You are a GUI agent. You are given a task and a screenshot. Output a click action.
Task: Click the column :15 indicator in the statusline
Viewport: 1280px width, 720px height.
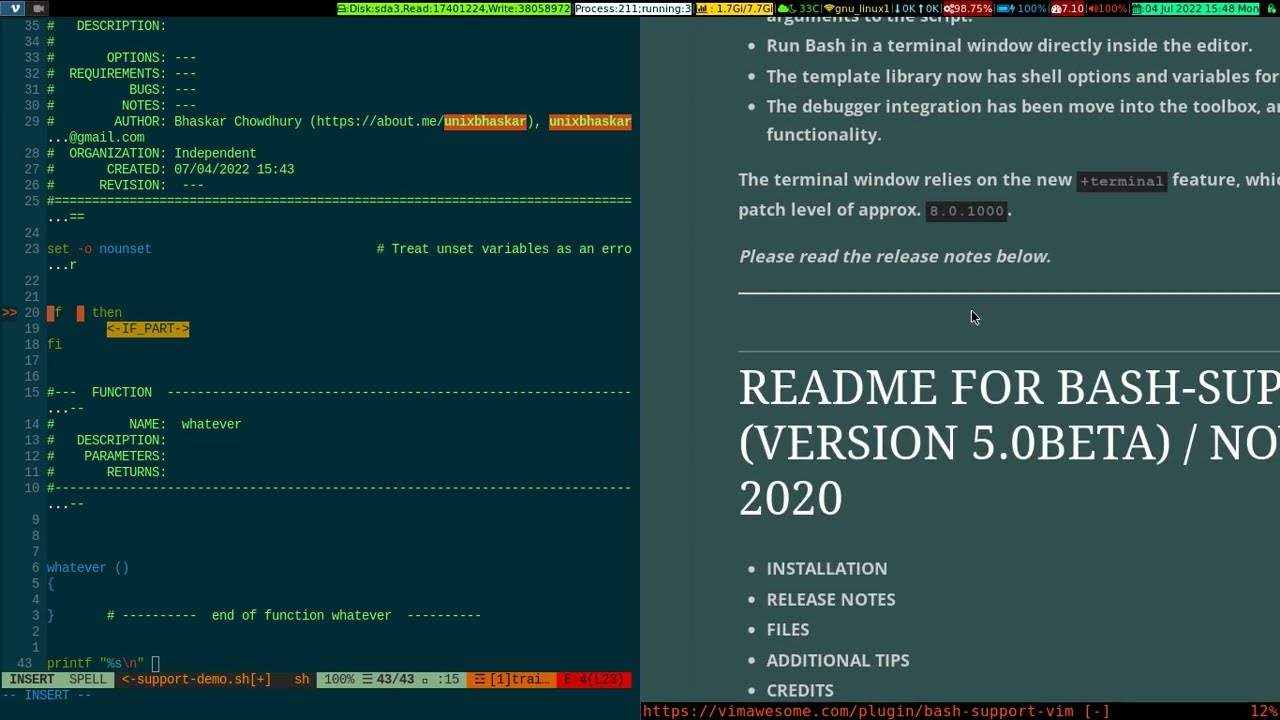click(x=448, y=679)
